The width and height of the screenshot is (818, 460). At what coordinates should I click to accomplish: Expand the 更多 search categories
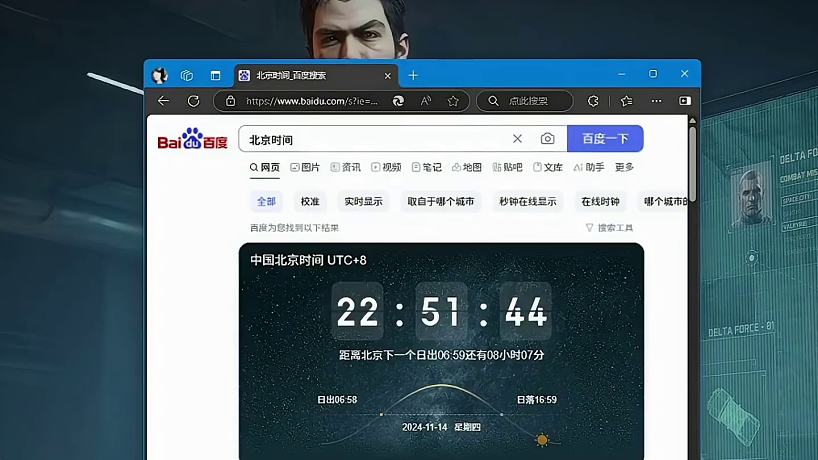(624, 167)
